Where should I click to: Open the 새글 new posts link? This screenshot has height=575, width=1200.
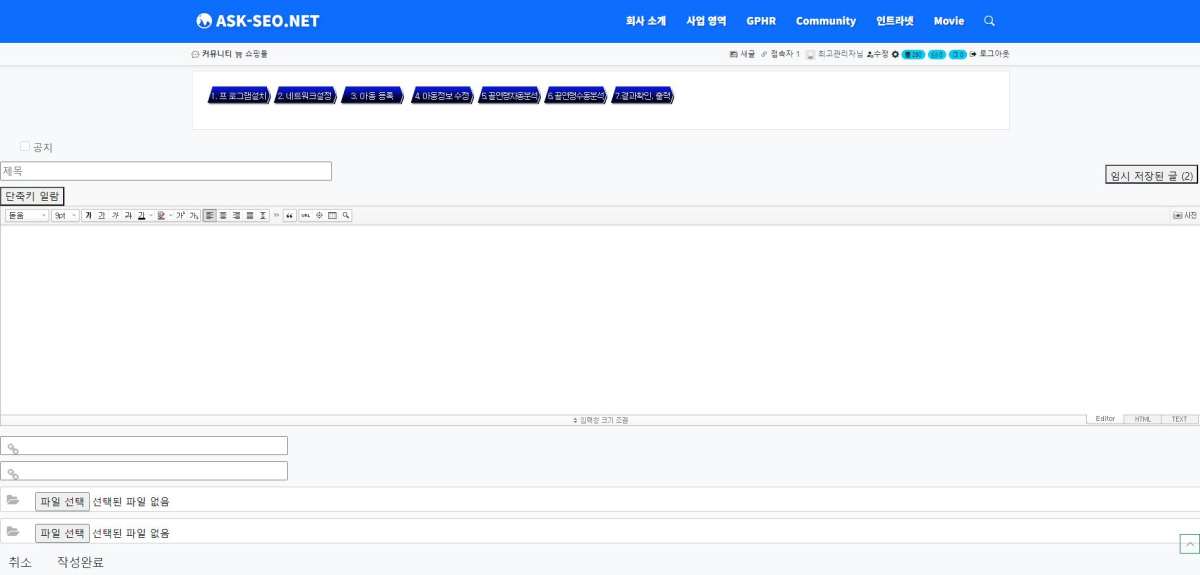(x=742, y=54)
